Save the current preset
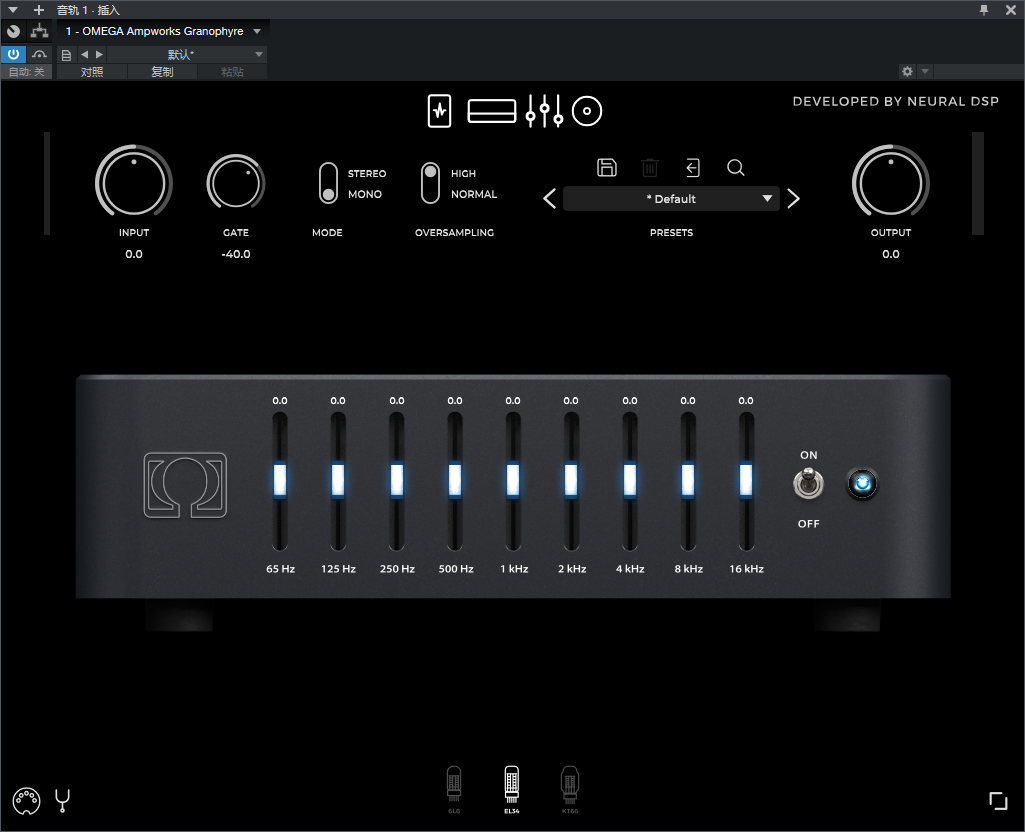Screen dimensions: 1025x832 click(x=607, y=167)
